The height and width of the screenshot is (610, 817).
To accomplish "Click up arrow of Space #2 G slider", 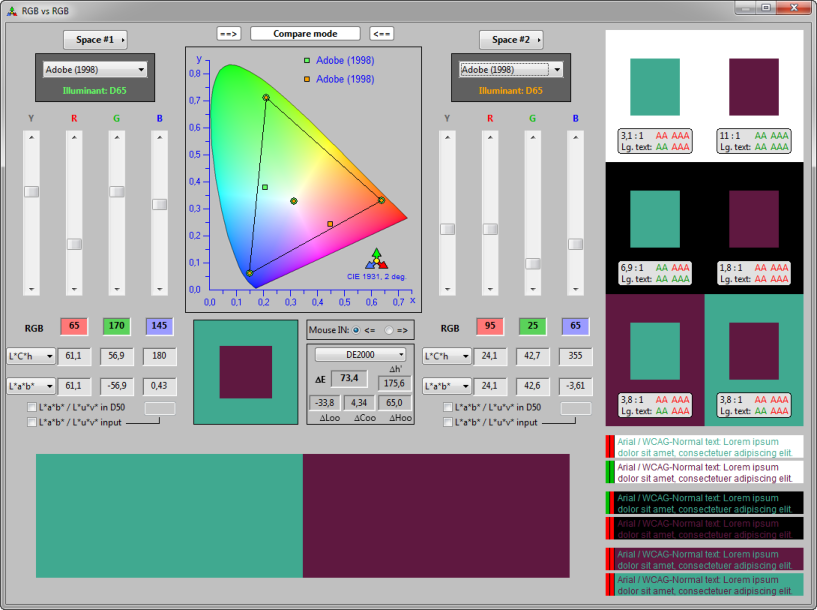I will point(532,138).
